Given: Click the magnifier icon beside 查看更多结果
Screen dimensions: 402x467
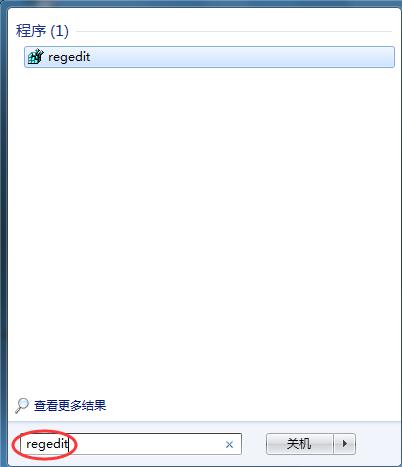Looking at the screenshot, I should coord(22,405).
